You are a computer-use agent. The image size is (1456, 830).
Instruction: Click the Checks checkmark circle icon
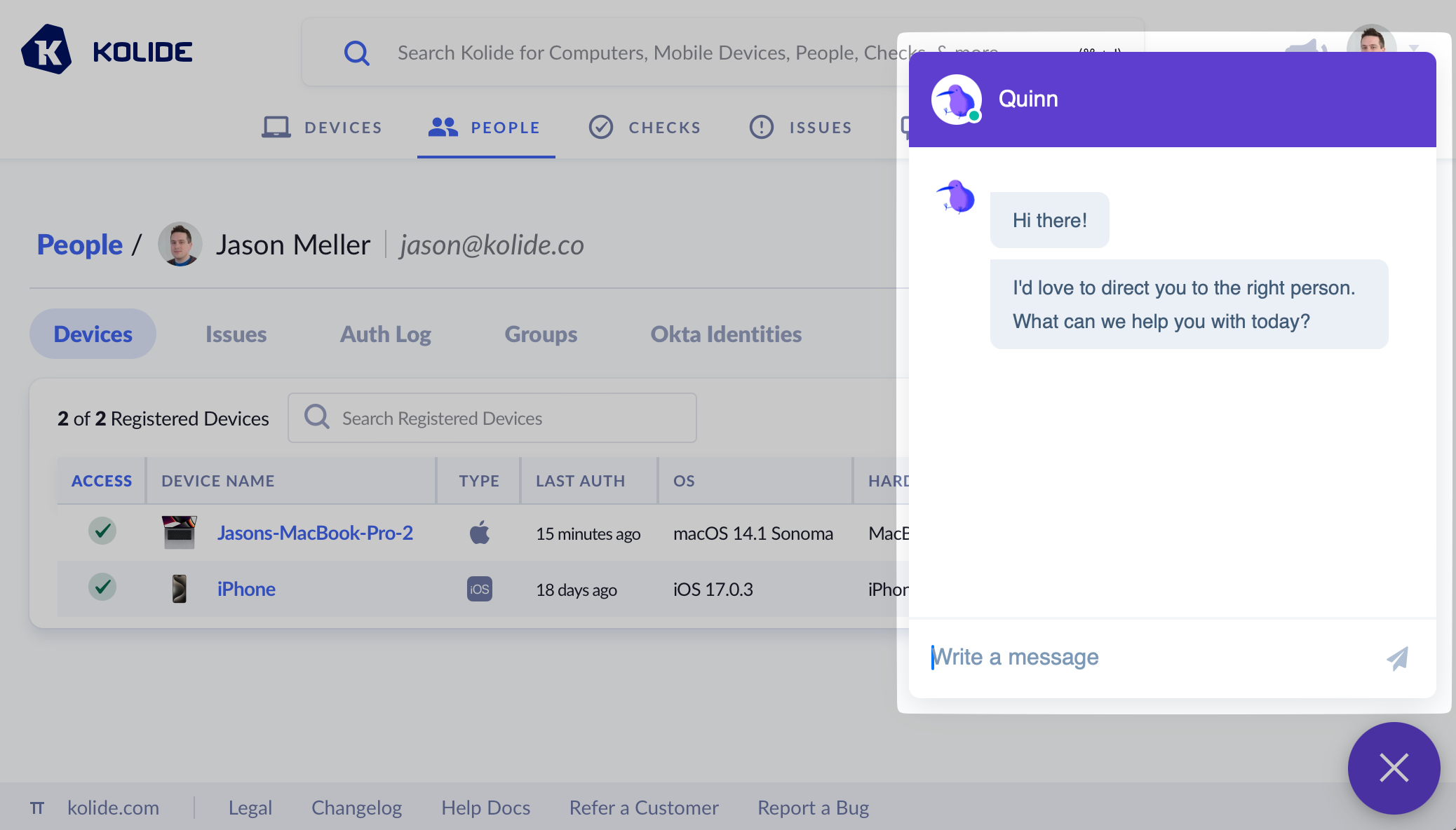click(600, 127)
